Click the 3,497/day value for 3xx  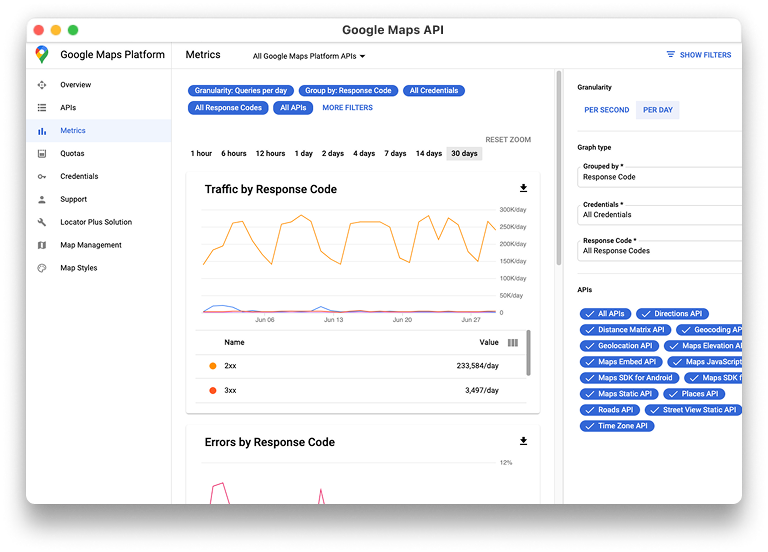482,390
